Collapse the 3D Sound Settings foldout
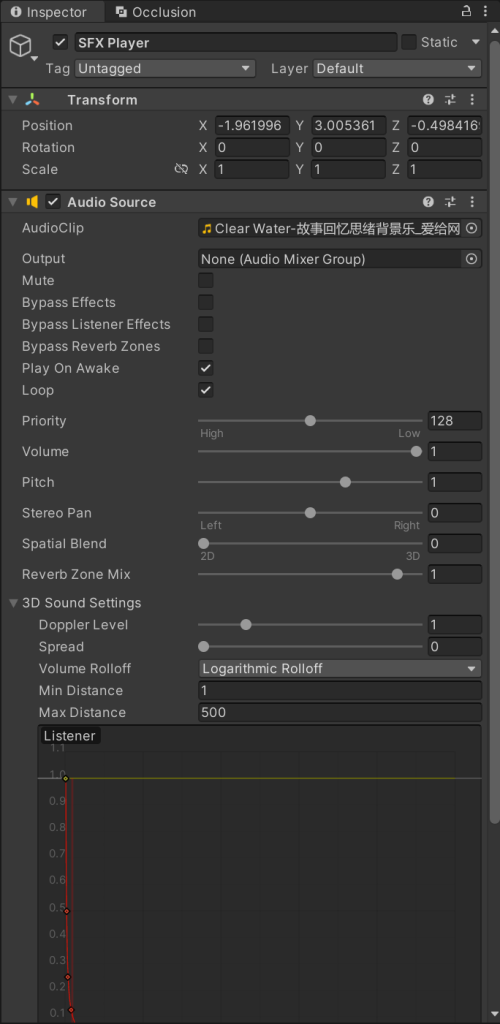500x1024 pixels. point(14,603)
